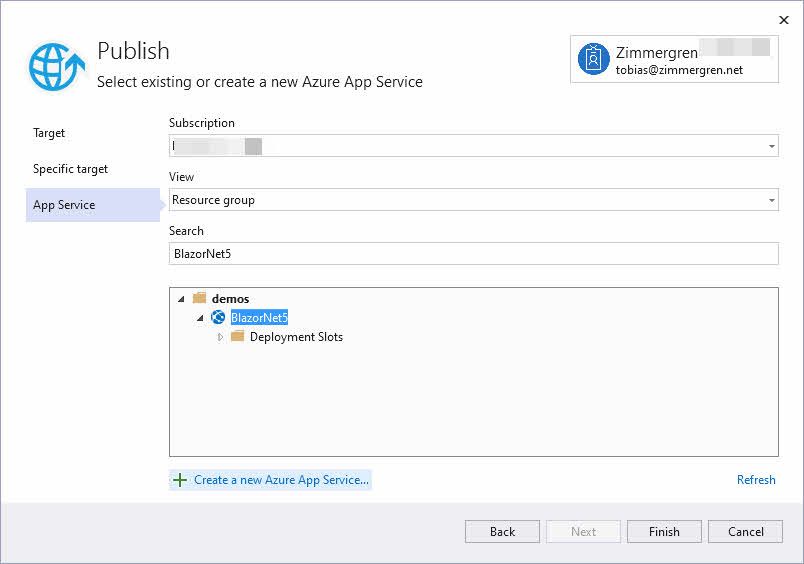Cancel the publish dialog

point(745,531)
